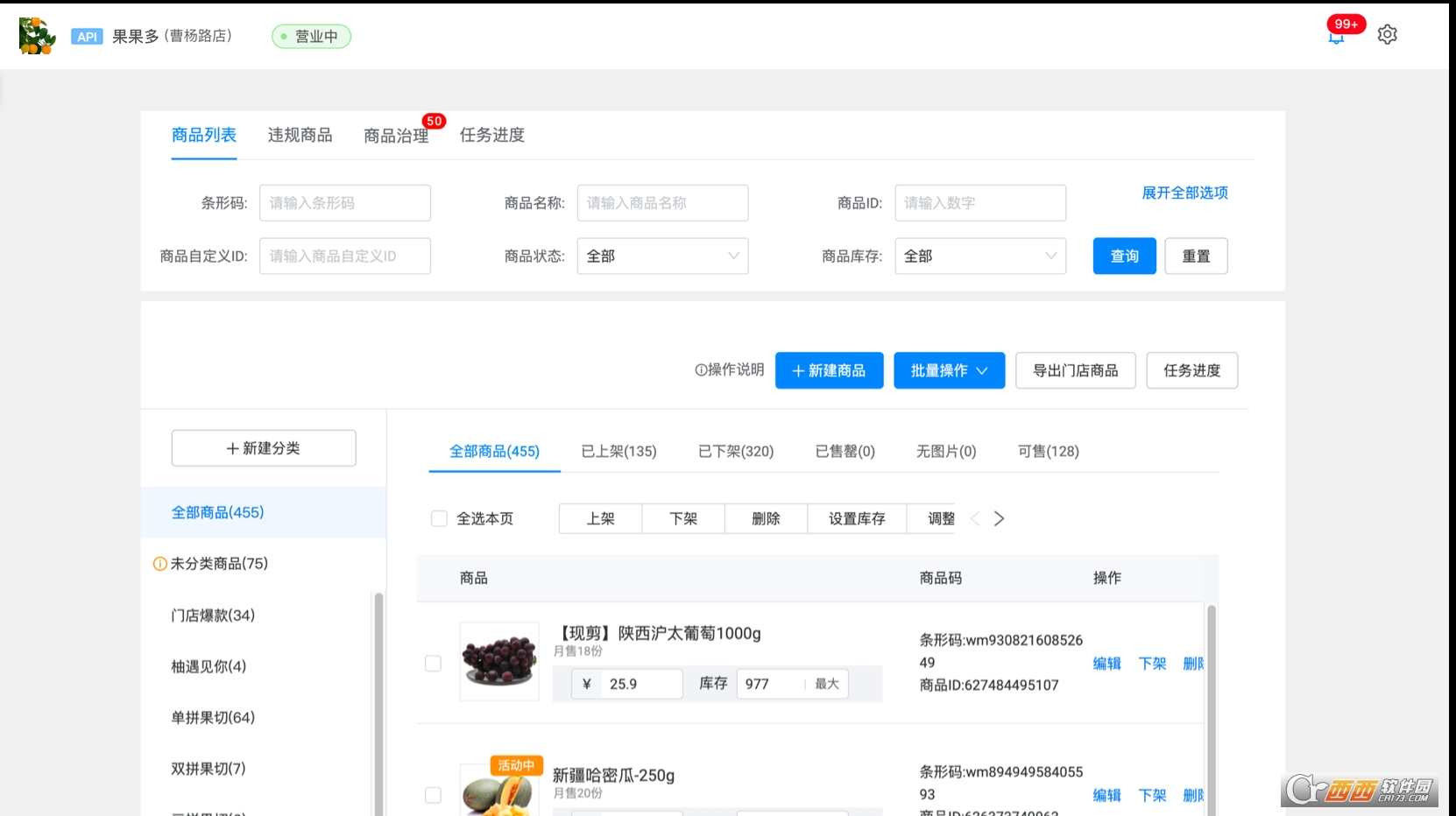Click the store logo icon
This screenshot has height=816, width=1456.
point(33,34)
